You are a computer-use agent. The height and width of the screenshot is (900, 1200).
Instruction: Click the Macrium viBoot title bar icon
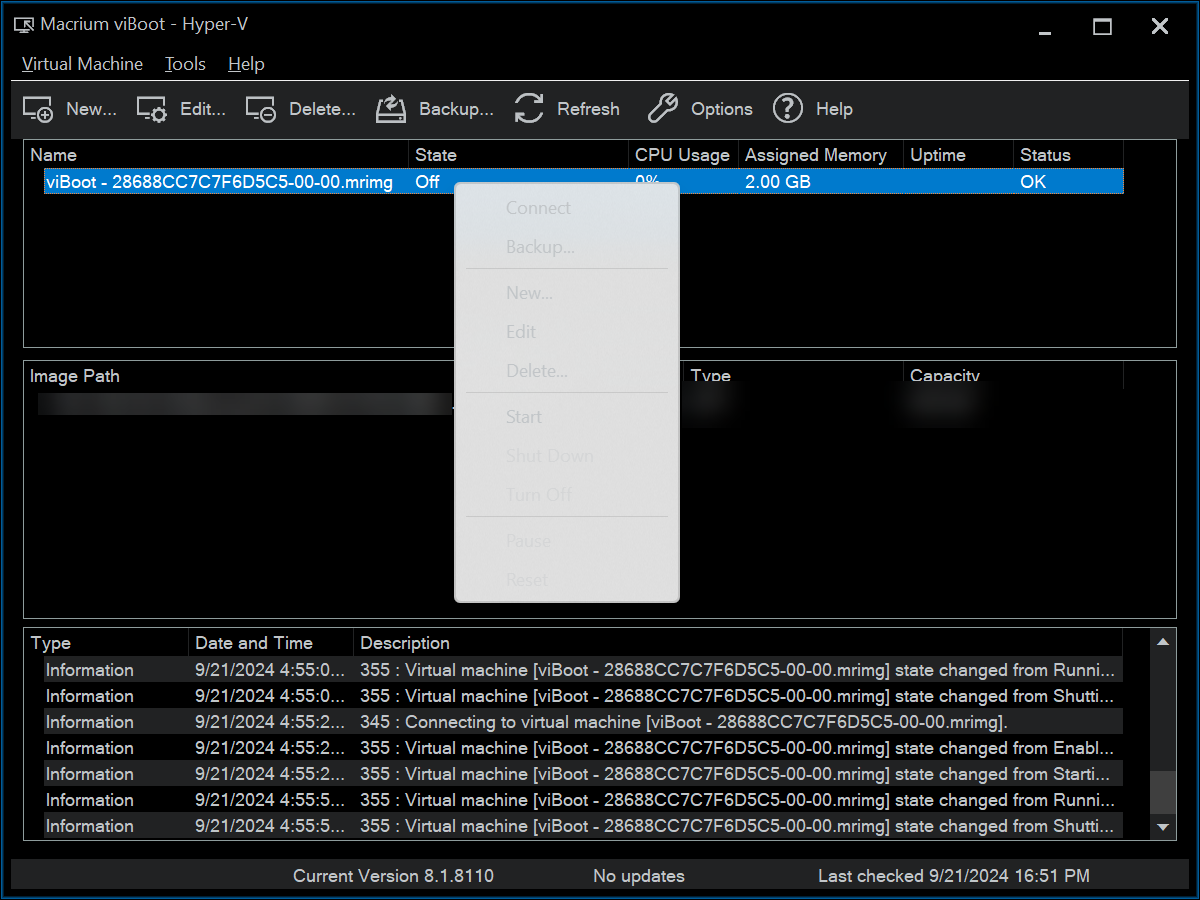click(x=24, y=26)
